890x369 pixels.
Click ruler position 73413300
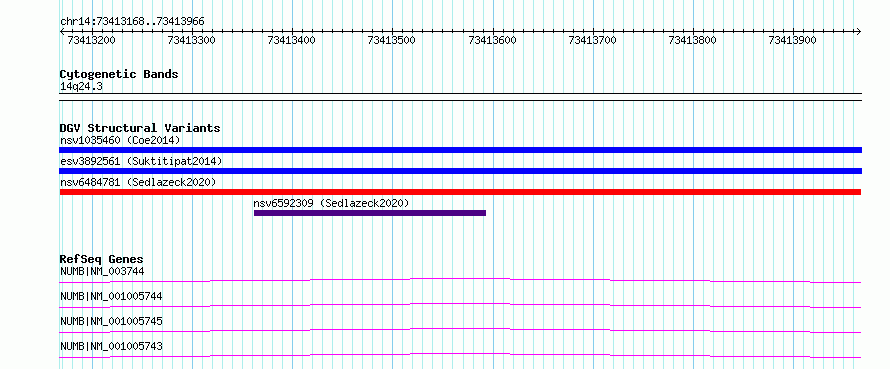192,40
